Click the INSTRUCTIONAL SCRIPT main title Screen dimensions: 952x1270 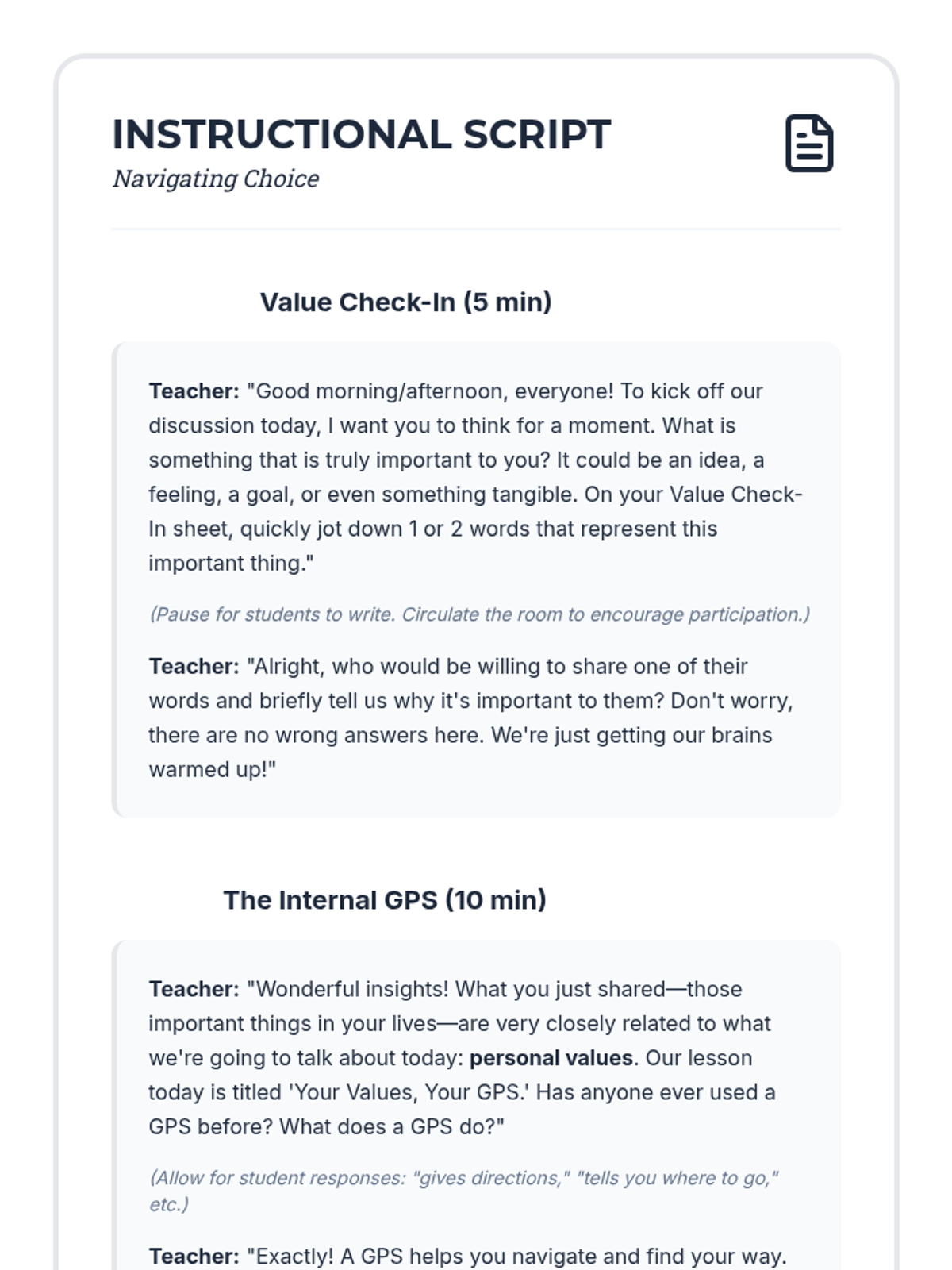click(362, 134)
